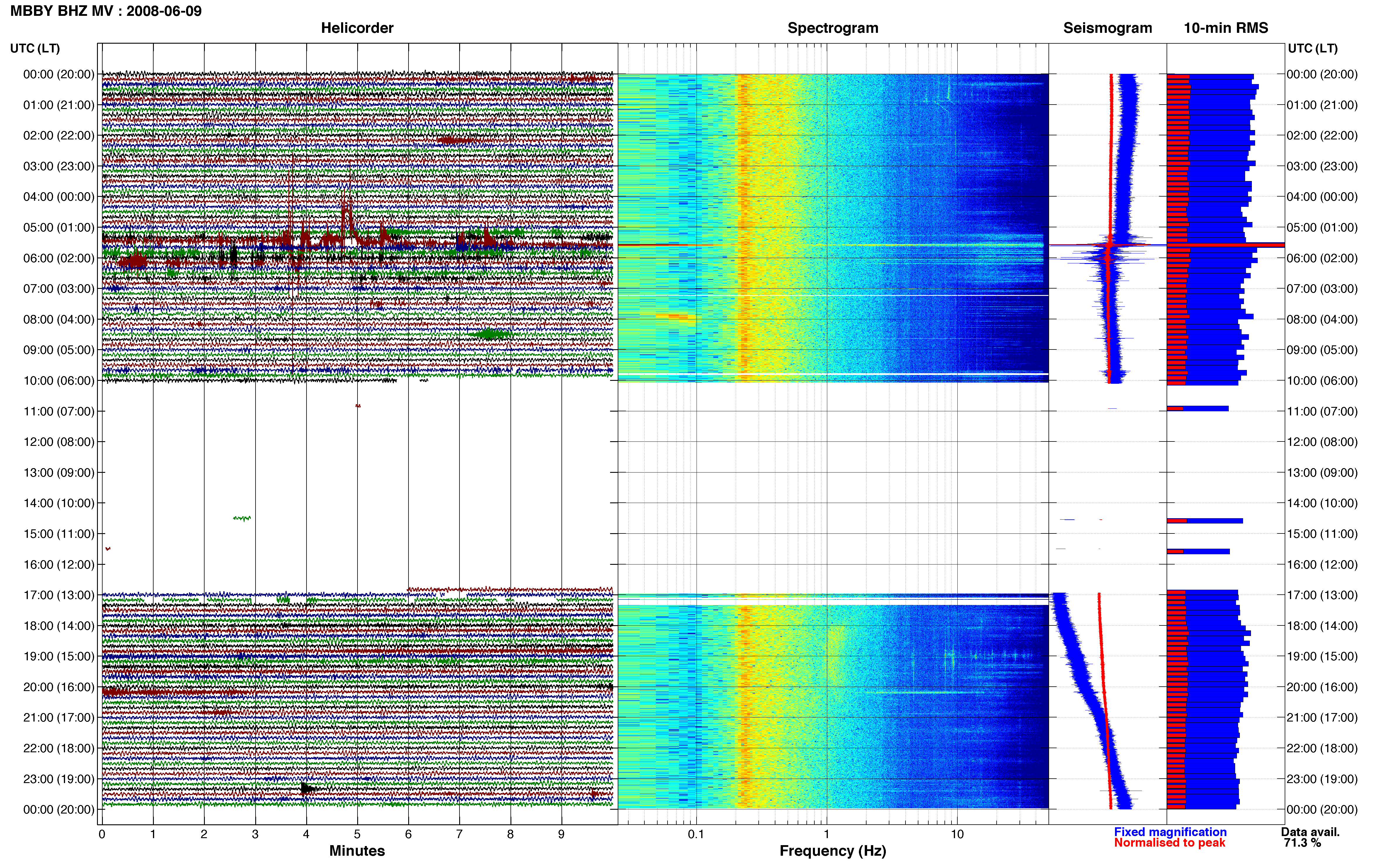Viewport: 1389px width, 868px height.
Task: Click the right-axis '23:00 (19:00)' time label
Action: click(x=1322, y=779)
